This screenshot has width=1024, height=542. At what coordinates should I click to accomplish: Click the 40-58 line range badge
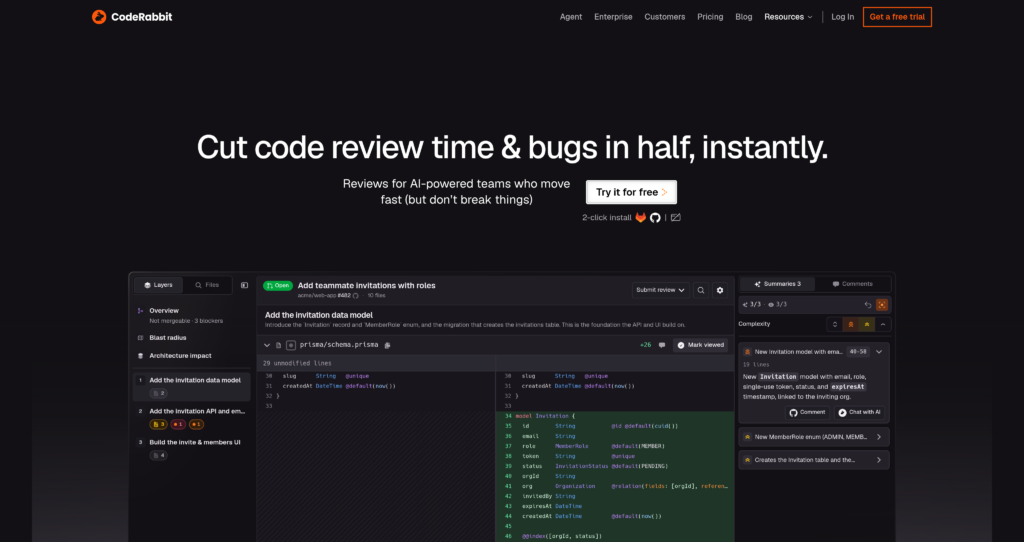pyautogui.click(x=858, y=352)
